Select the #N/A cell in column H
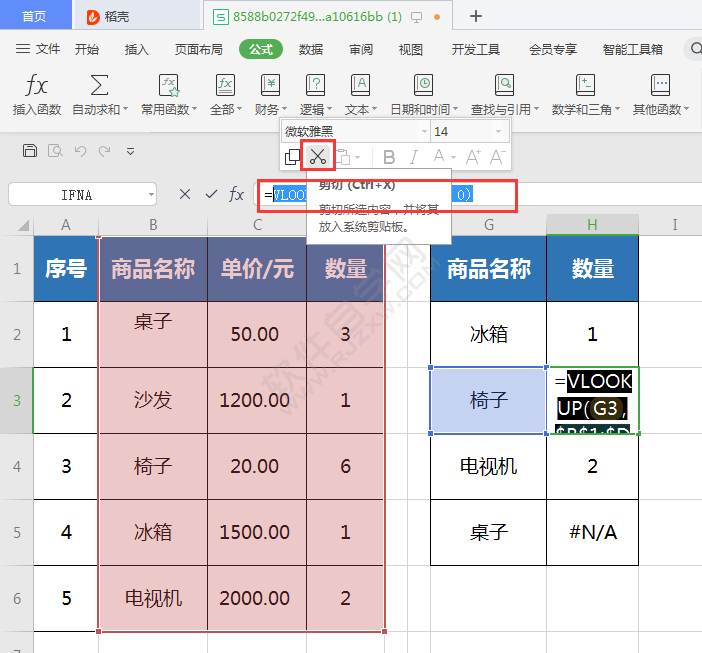The width and height of the screenshot is (702, 653). pyautogui.click(x=592, y=532)
